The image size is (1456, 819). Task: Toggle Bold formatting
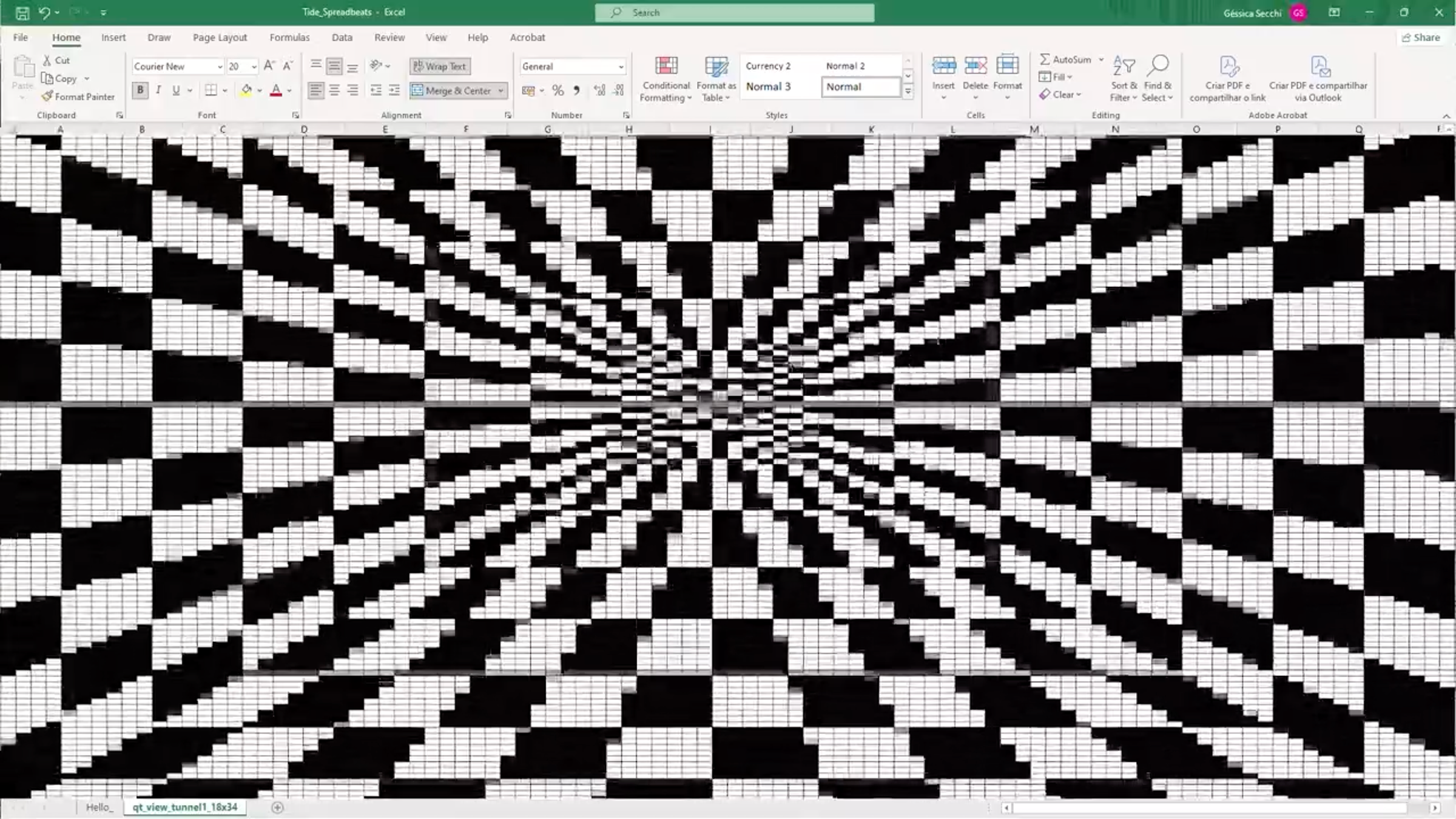coord(140,90)
